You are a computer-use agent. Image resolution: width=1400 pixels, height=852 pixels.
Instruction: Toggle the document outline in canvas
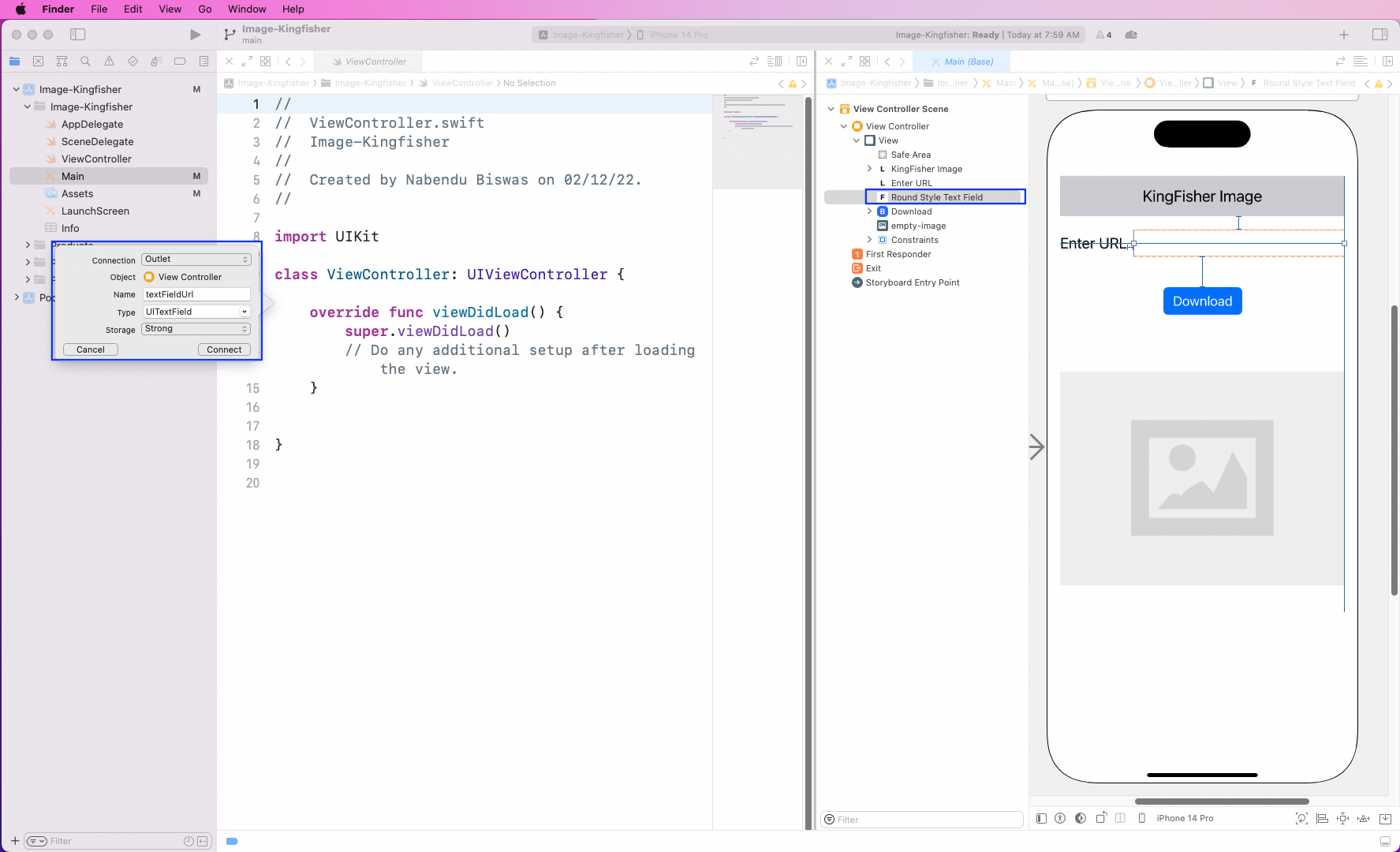(1041, 818)
